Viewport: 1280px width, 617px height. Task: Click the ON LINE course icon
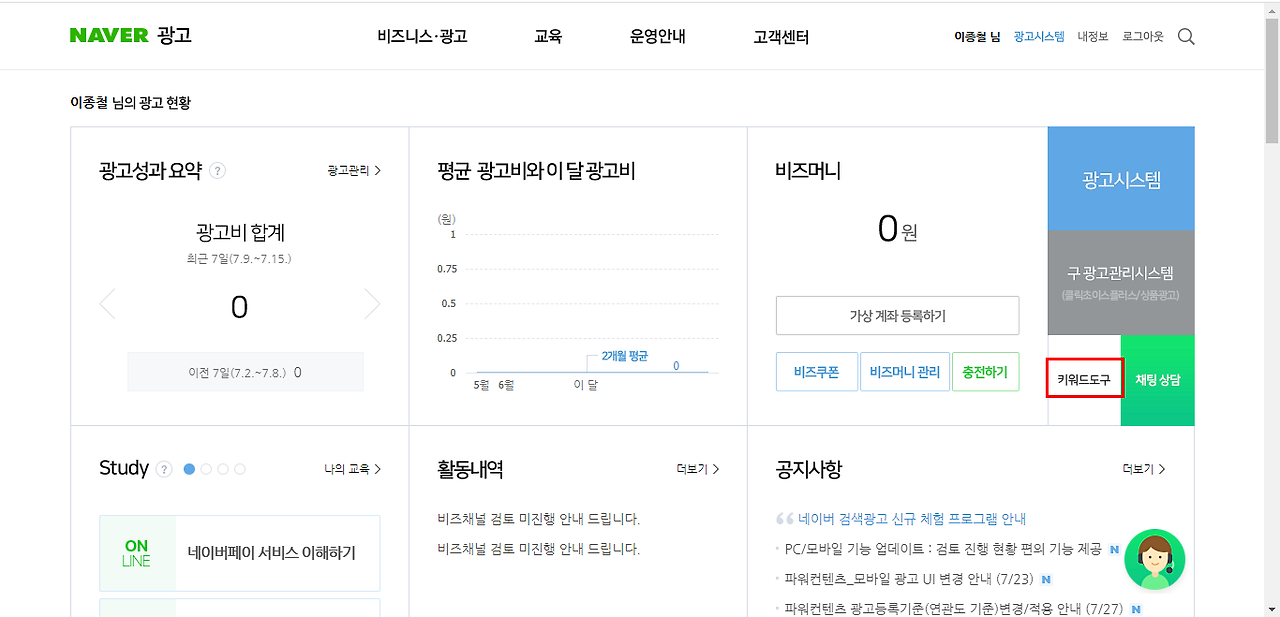tap(137, 553)
